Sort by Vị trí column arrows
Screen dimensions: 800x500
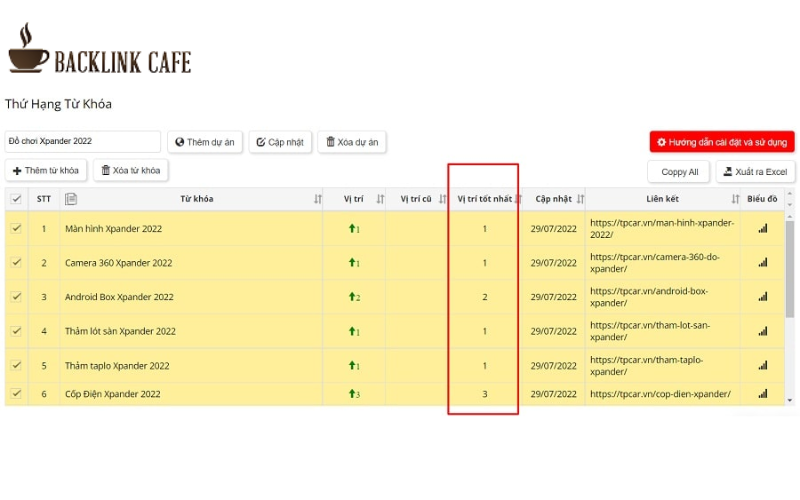380,199
